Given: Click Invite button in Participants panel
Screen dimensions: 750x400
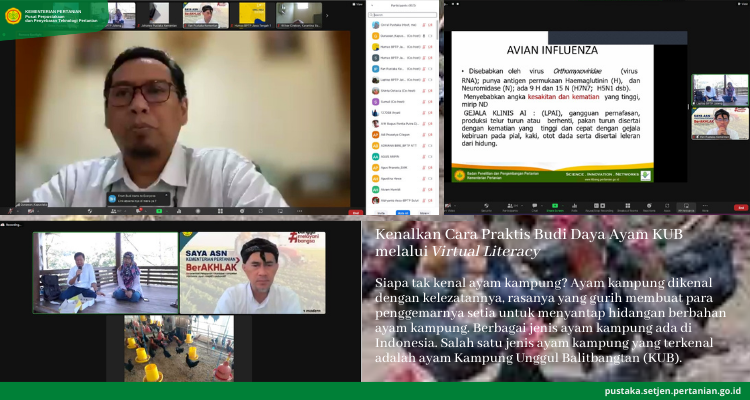Looking at the screenshot, I should click(x=381, y=213).
